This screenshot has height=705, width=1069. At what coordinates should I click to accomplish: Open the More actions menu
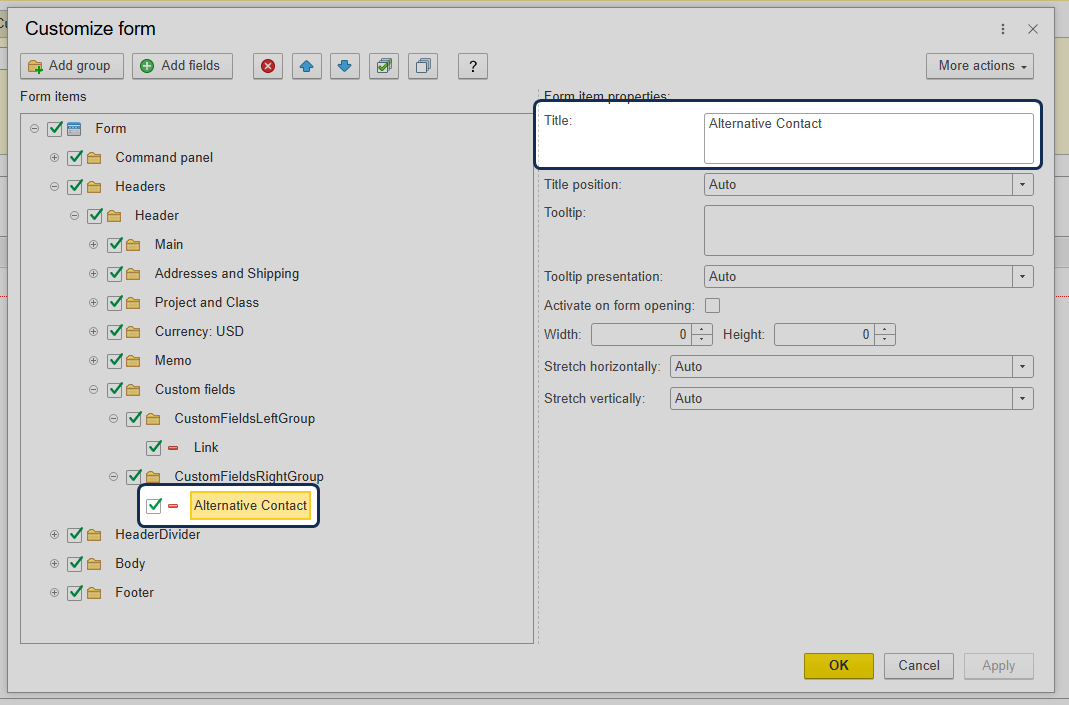[x=979, y=66]
